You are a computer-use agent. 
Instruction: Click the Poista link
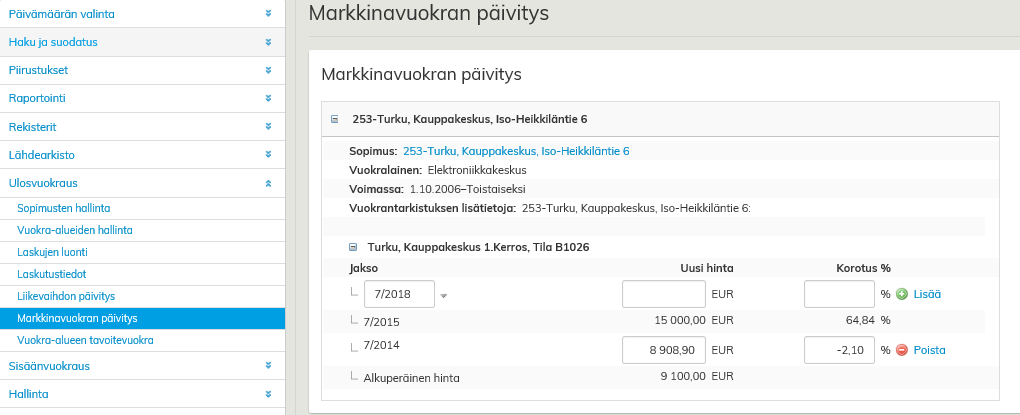point(929,350)
